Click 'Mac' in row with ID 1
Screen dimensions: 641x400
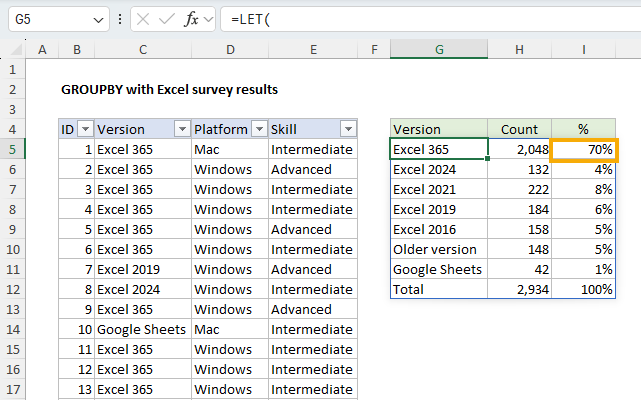pos(230,149)
